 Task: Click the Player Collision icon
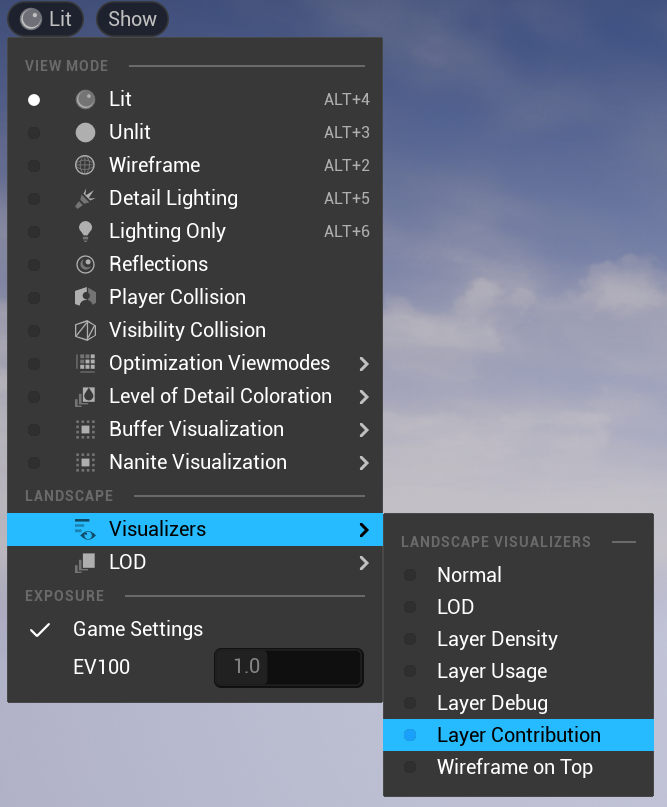point(85,297)
